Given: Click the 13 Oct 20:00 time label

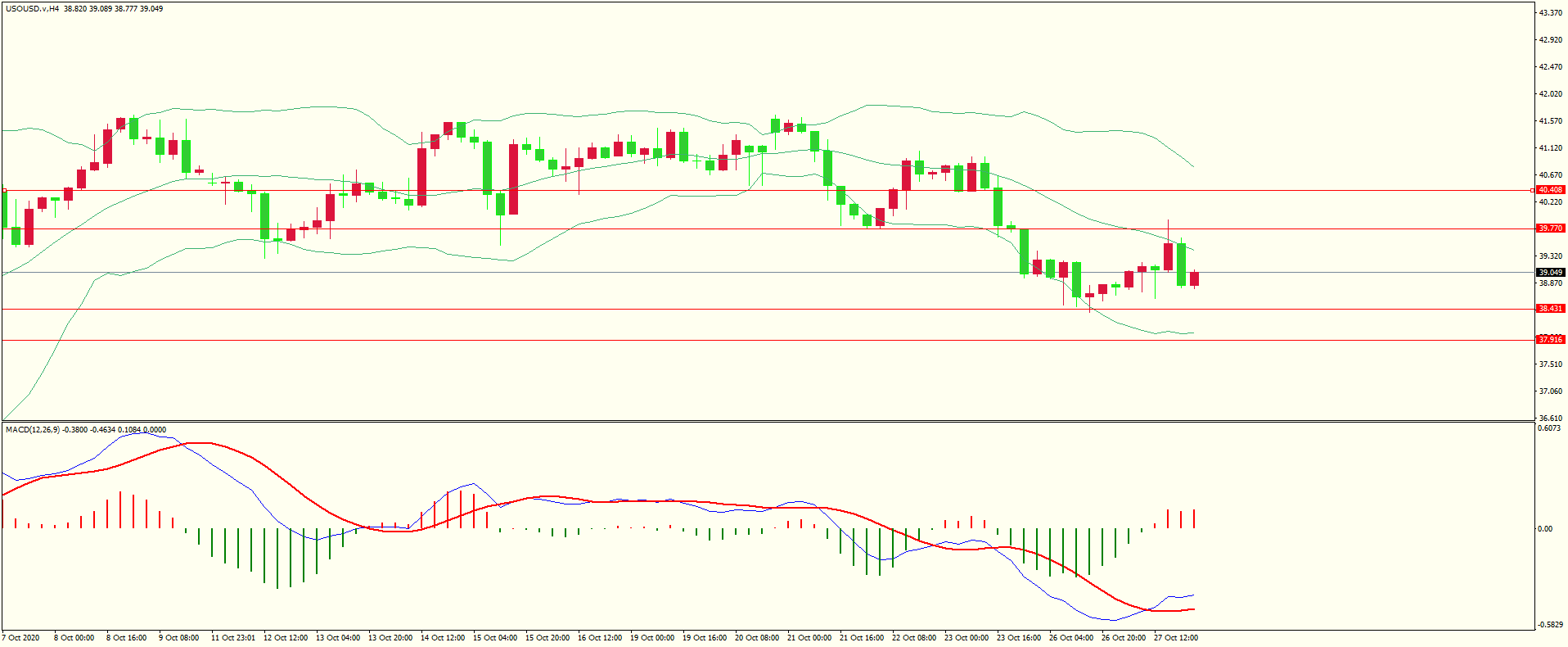Looking at the screenshot, I should pyautogui.click(x=390, y=638).
